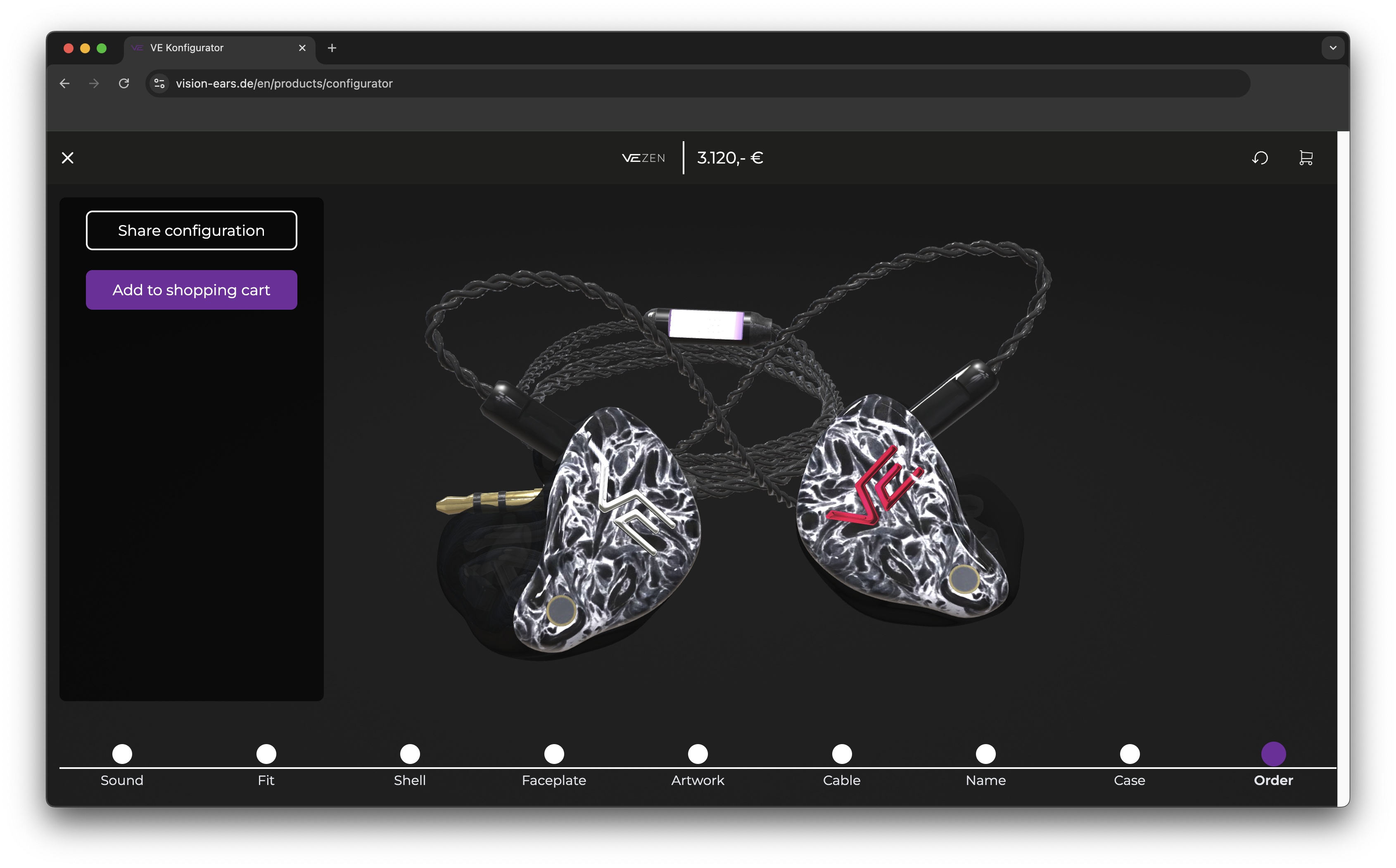The width and height of the screenshot is (1396, 868).
Task: Open the Artwork step
Action: tap(698, 754)
